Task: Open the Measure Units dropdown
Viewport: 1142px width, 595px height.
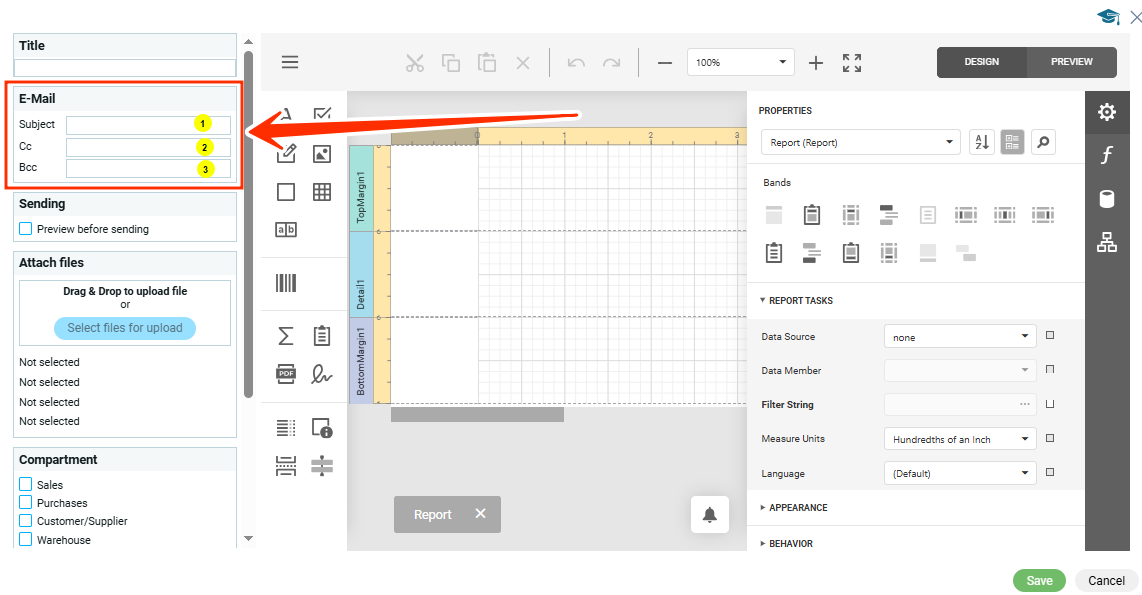Action: coord(960,439)
